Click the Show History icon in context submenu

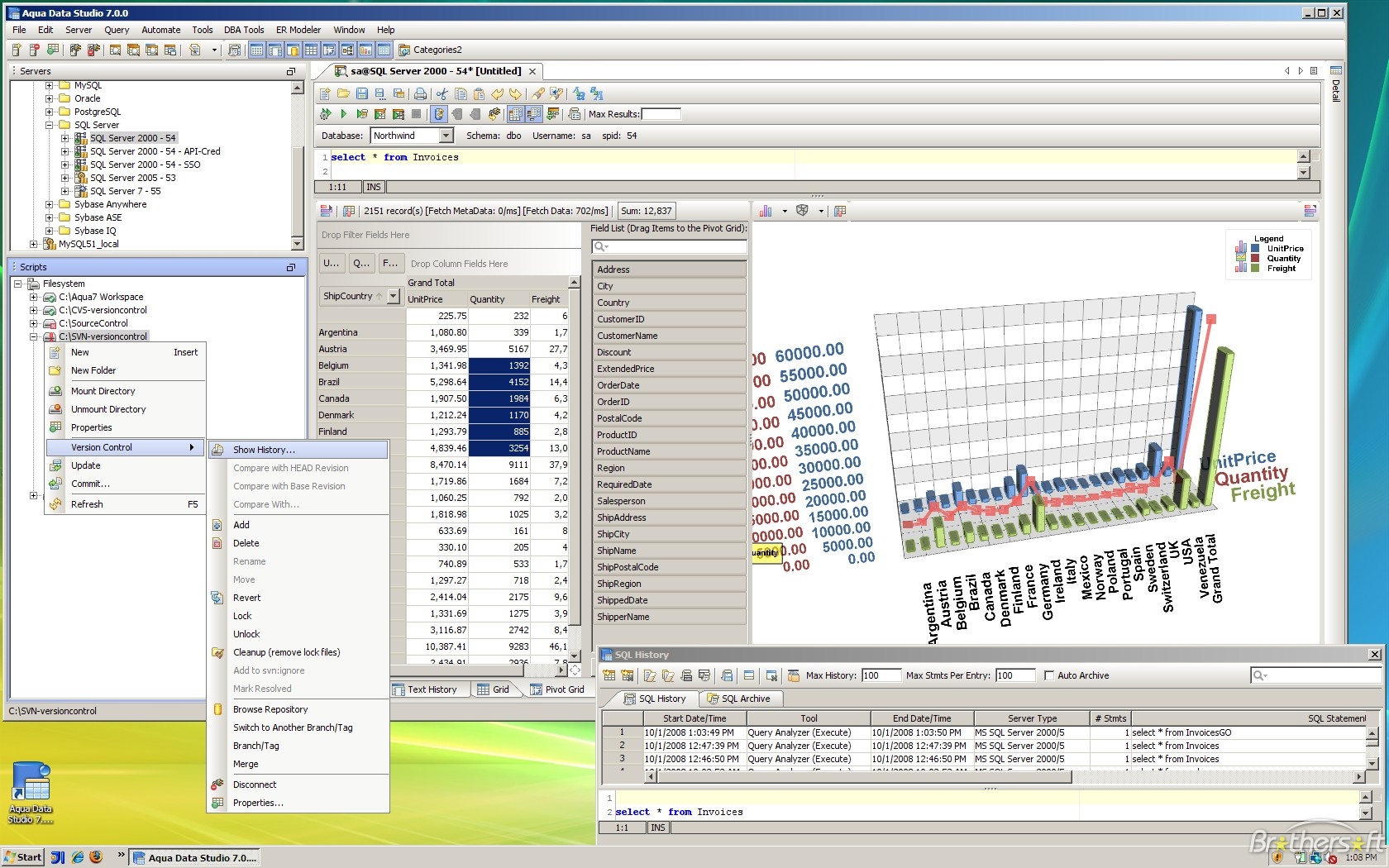[x=217, y=450]
